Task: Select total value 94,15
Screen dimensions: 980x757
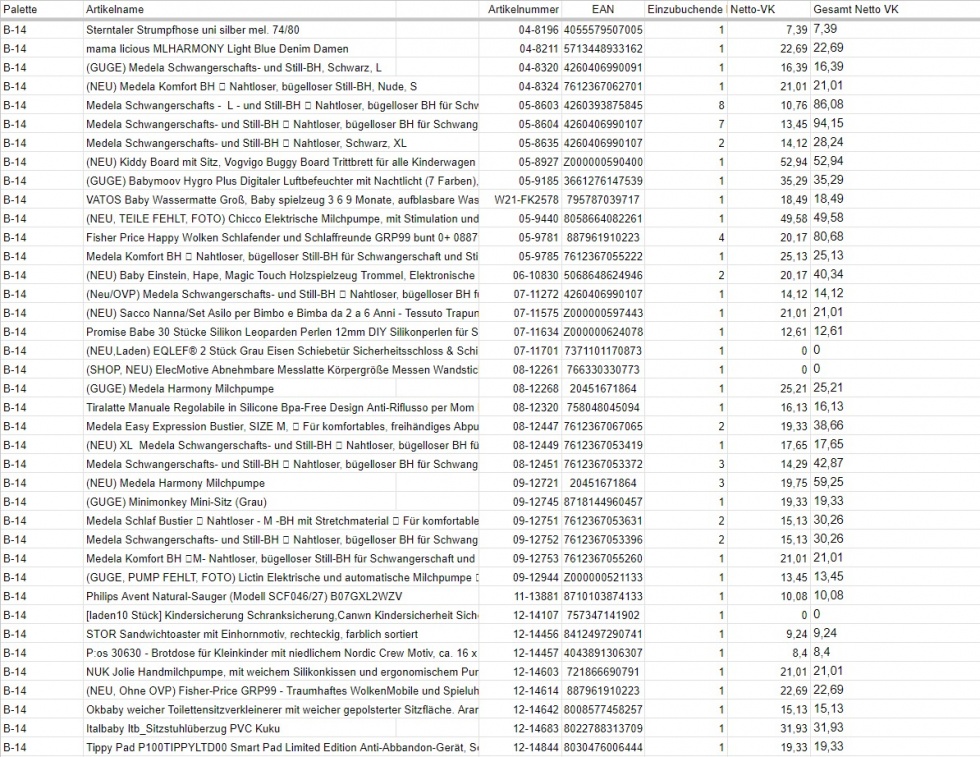Action: point(828,123)
